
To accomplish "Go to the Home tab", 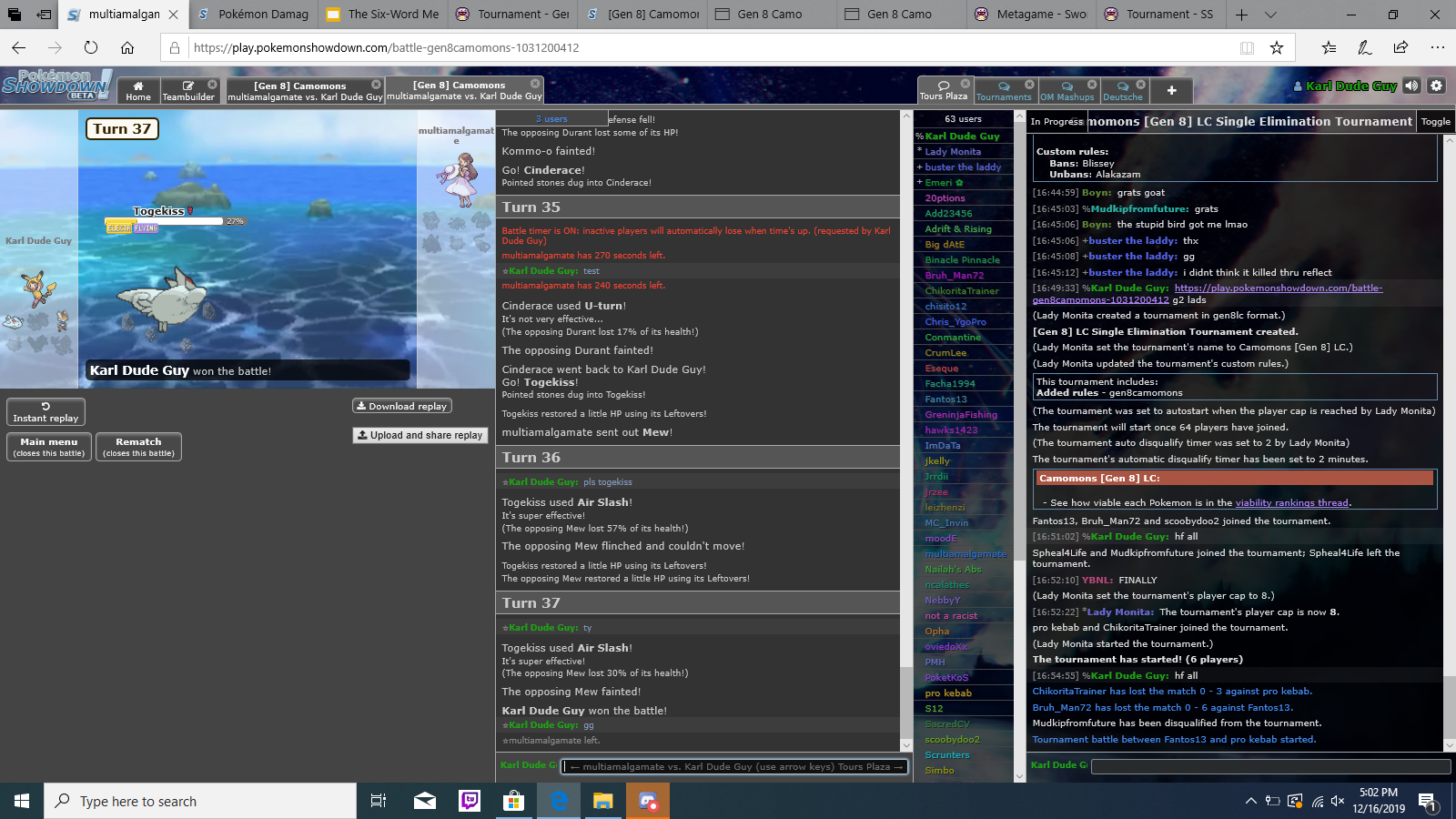I will (138, 90).
